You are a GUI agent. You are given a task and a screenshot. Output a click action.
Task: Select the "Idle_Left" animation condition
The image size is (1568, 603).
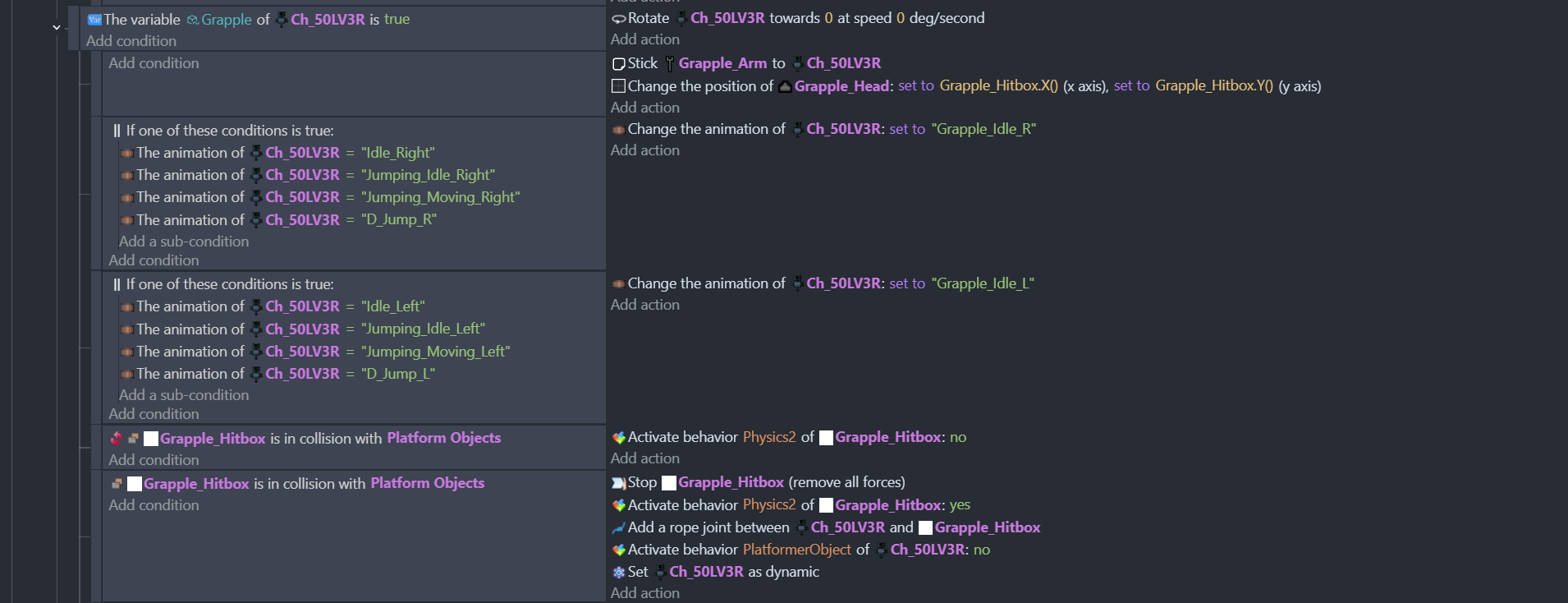pos(392,306)
